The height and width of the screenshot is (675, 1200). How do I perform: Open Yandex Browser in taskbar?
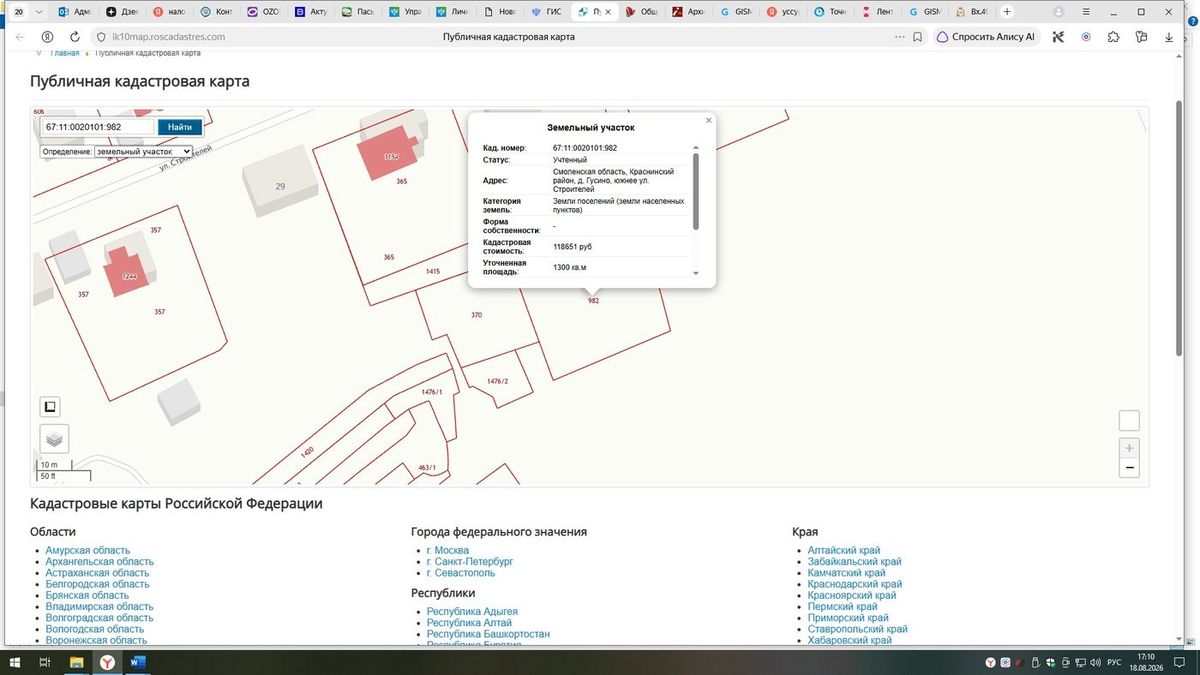106,662
